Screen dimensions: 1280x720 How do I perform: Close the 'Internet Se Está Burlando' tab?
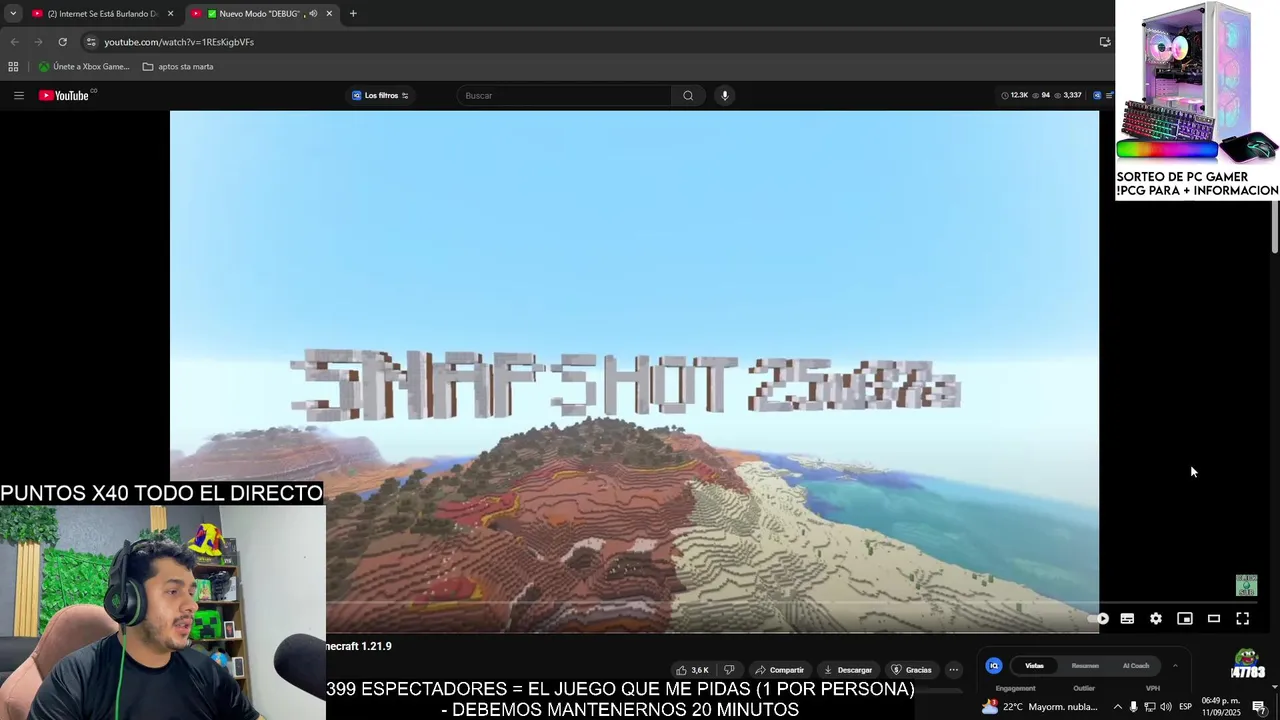(170, 14)
